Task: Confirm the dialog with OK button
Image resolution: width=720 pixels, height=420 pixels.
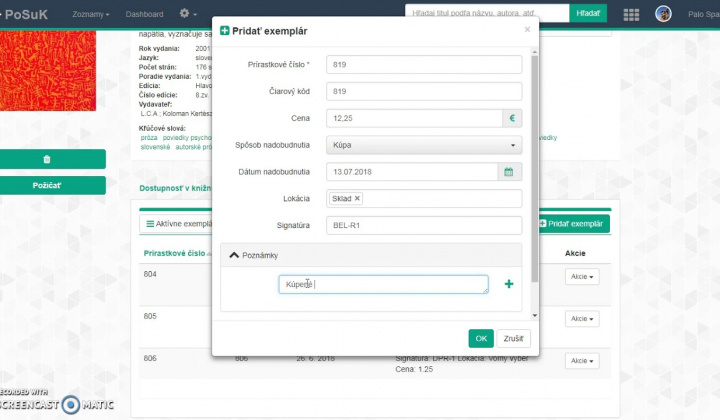Action: coord(481,338)
